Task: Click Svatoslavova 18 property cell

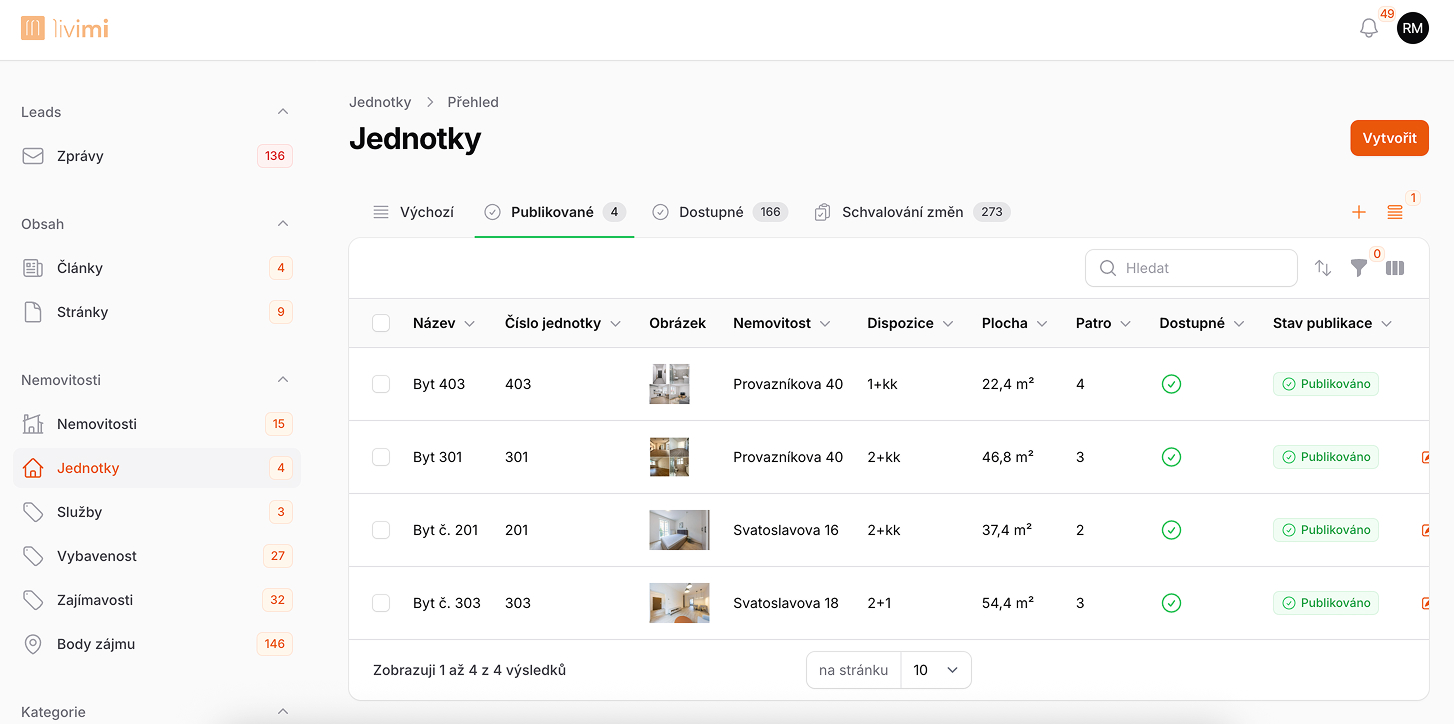Action: click(x=786, y=603)
